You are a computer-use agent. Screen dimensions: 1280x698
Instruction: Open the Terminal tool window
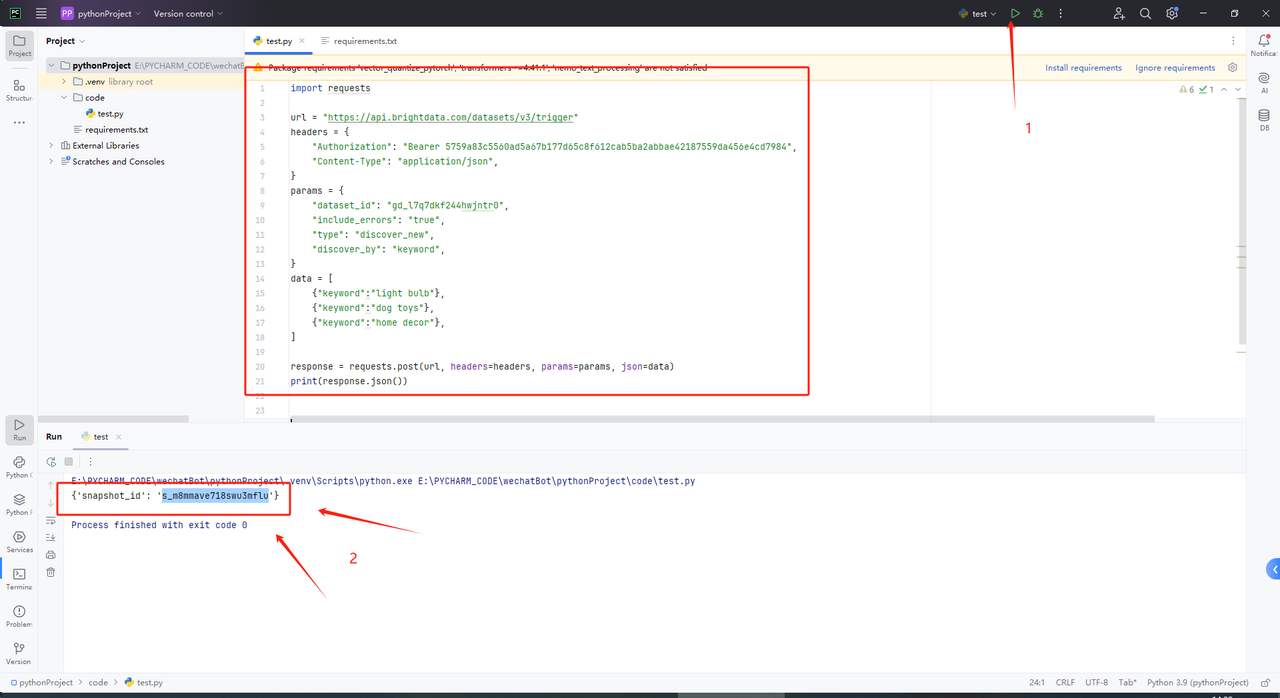point(19,575)
